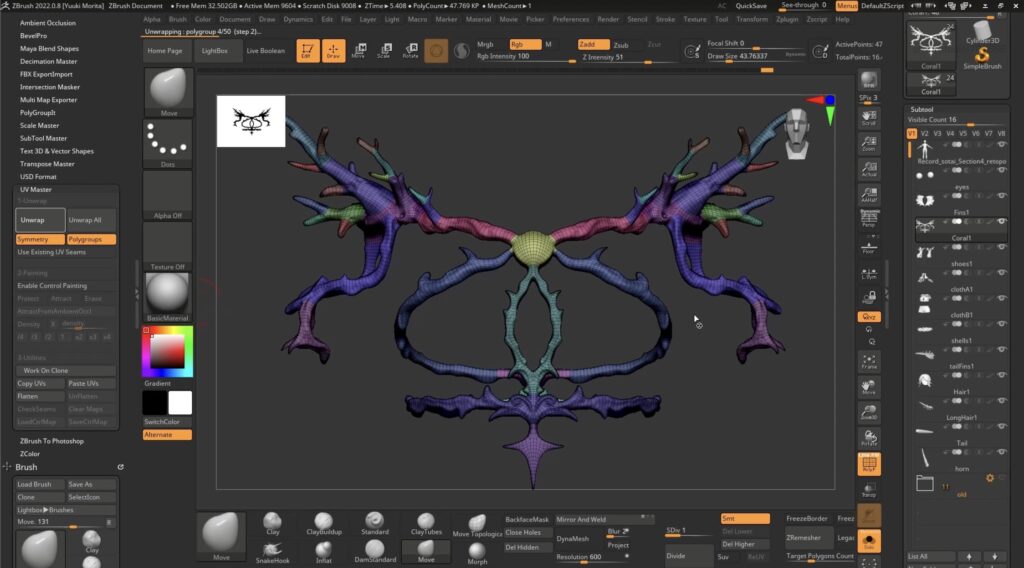Hide the shoes1 subtool with eye icon
Image resolution: width=1024 pixels, height=568 pixels.
pos(1002,274)
